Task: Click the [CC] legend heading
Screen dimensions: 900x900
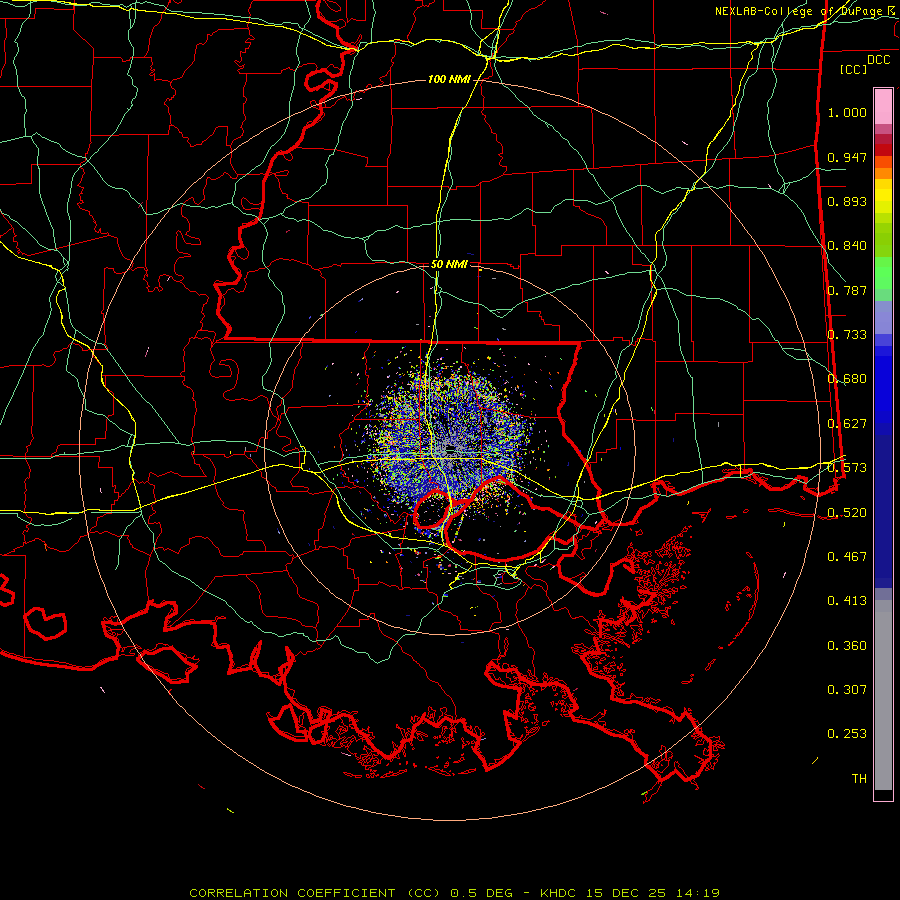Action: [853, 69]
